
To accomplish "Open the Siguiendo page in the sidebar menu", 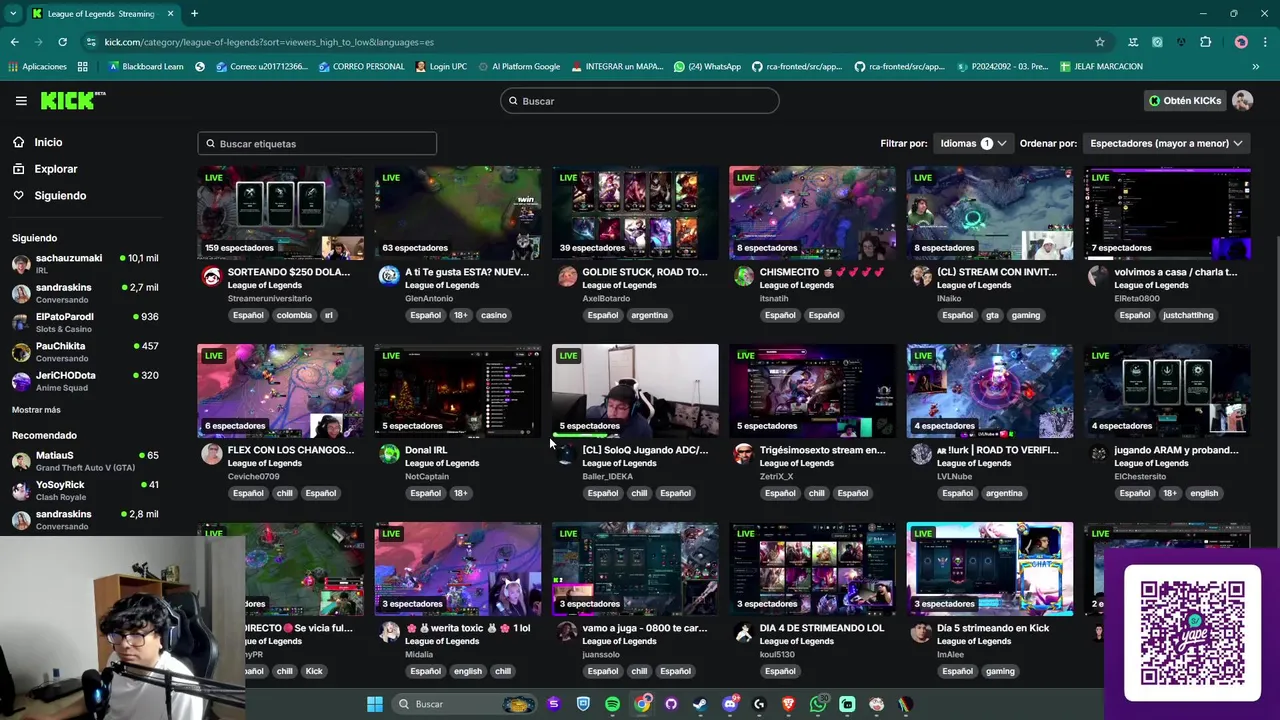I will [60, 196].
